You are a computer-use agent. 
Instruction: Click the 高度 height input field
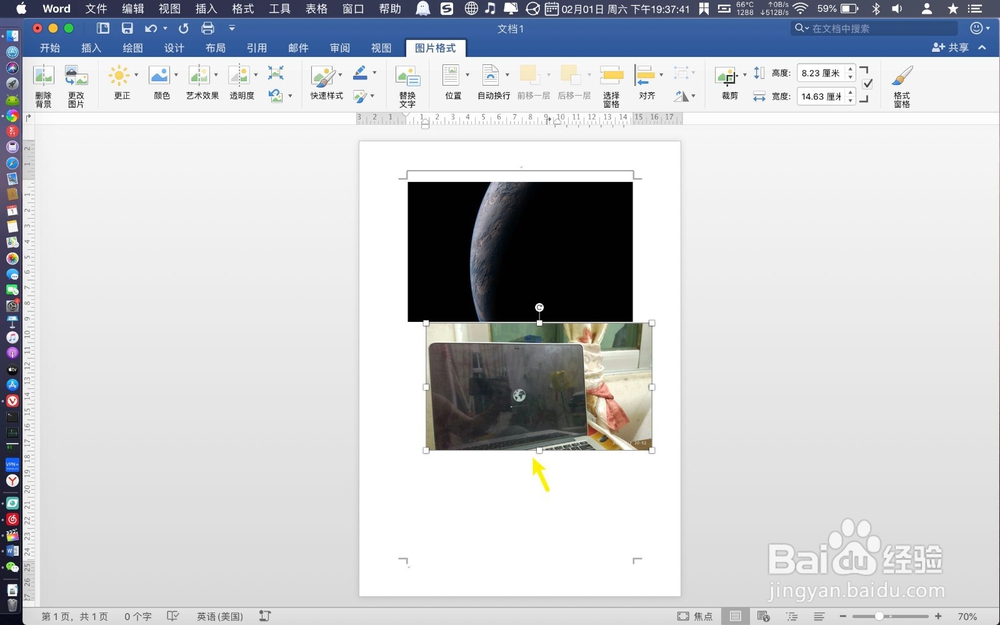[820, 73]
